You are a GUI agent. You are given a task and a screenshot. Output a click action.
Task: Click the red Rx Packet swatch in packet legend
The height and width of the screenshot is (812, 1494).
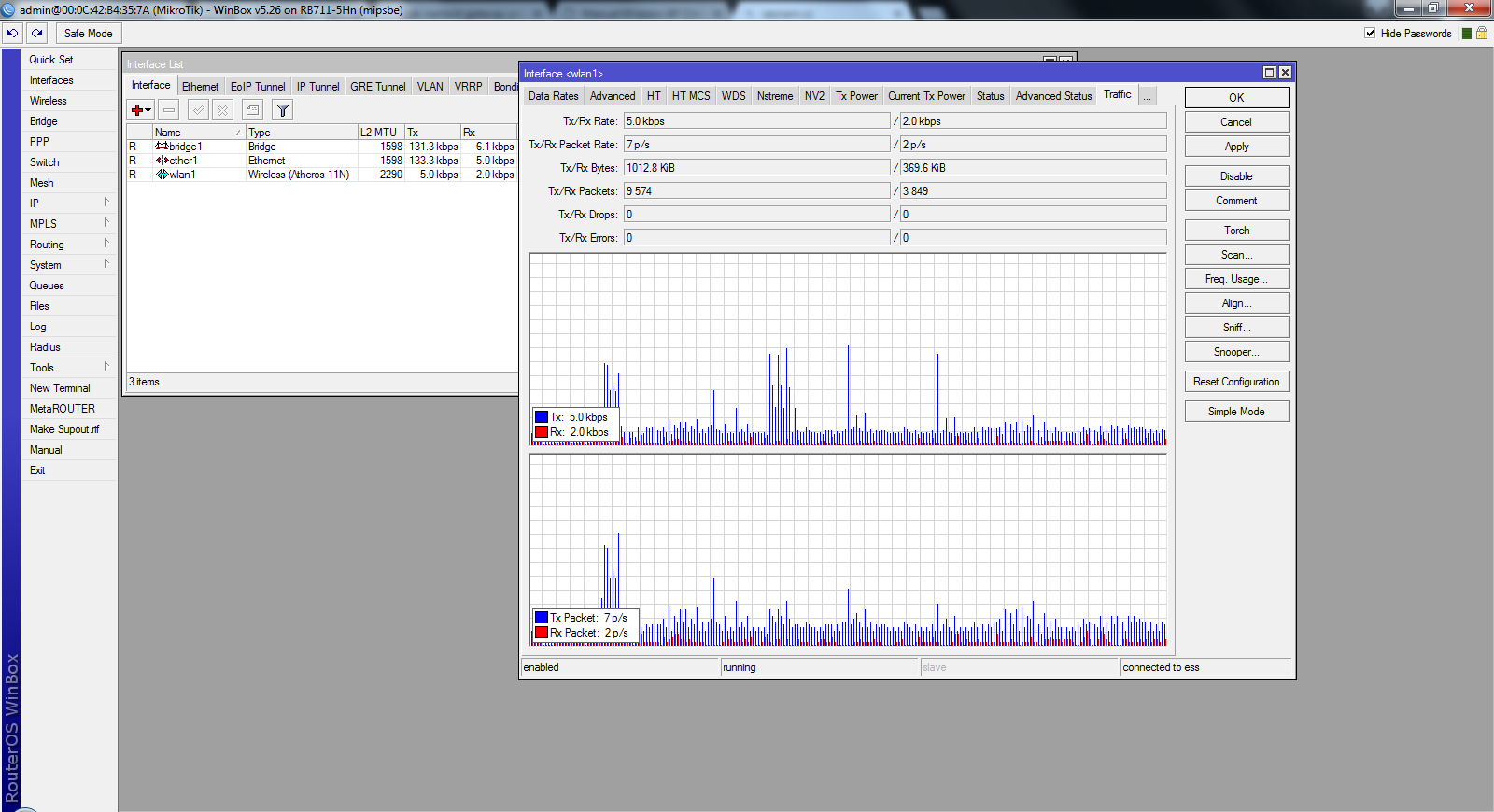[542, 633]
